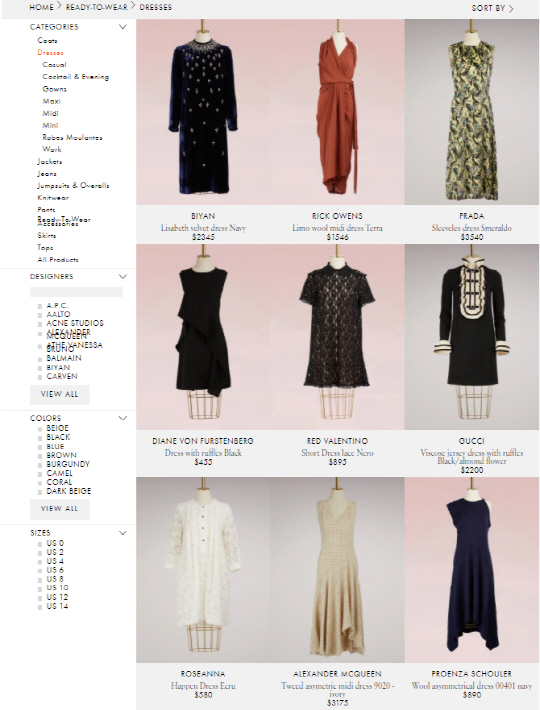Select Jumpsuits & Overalls category
540x710 pixels.
click(73, 186)
